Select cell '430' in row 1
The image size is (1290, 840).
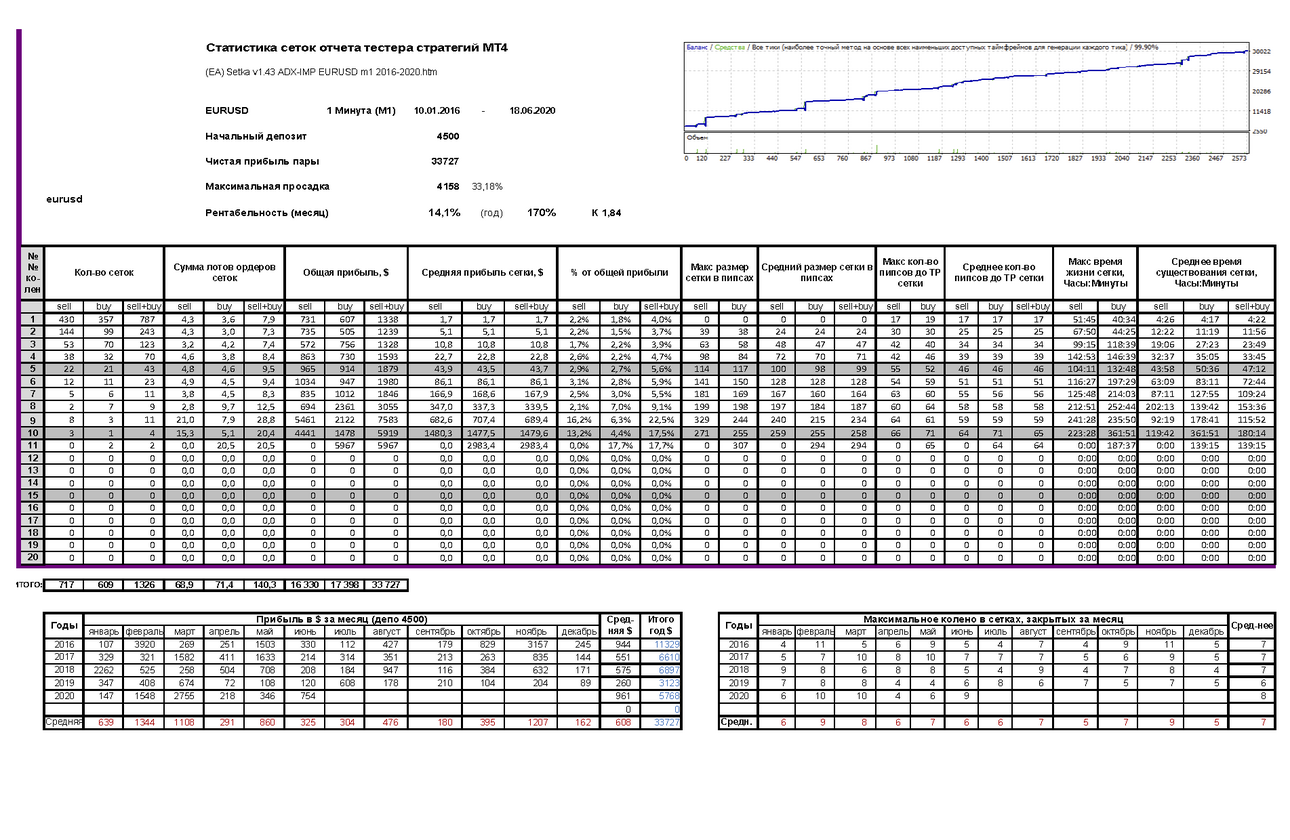64,319
